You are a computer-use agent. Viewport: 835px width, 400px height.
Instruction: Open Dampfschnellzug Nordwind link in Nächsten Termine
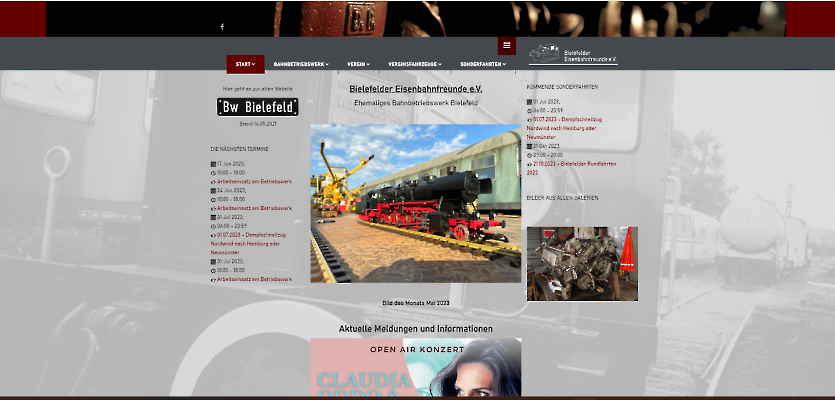tap(249, 243)
